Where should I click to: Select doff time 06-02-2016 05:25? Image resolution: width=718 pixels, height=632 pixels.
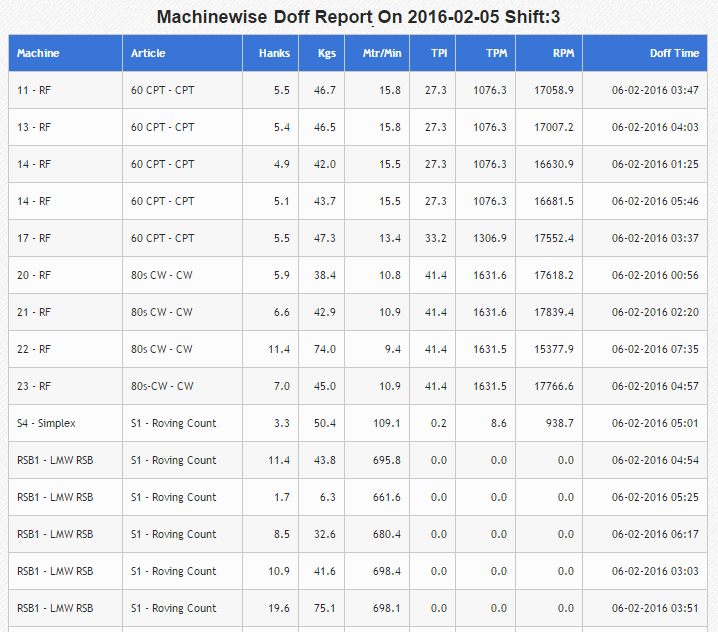[655, 497]
